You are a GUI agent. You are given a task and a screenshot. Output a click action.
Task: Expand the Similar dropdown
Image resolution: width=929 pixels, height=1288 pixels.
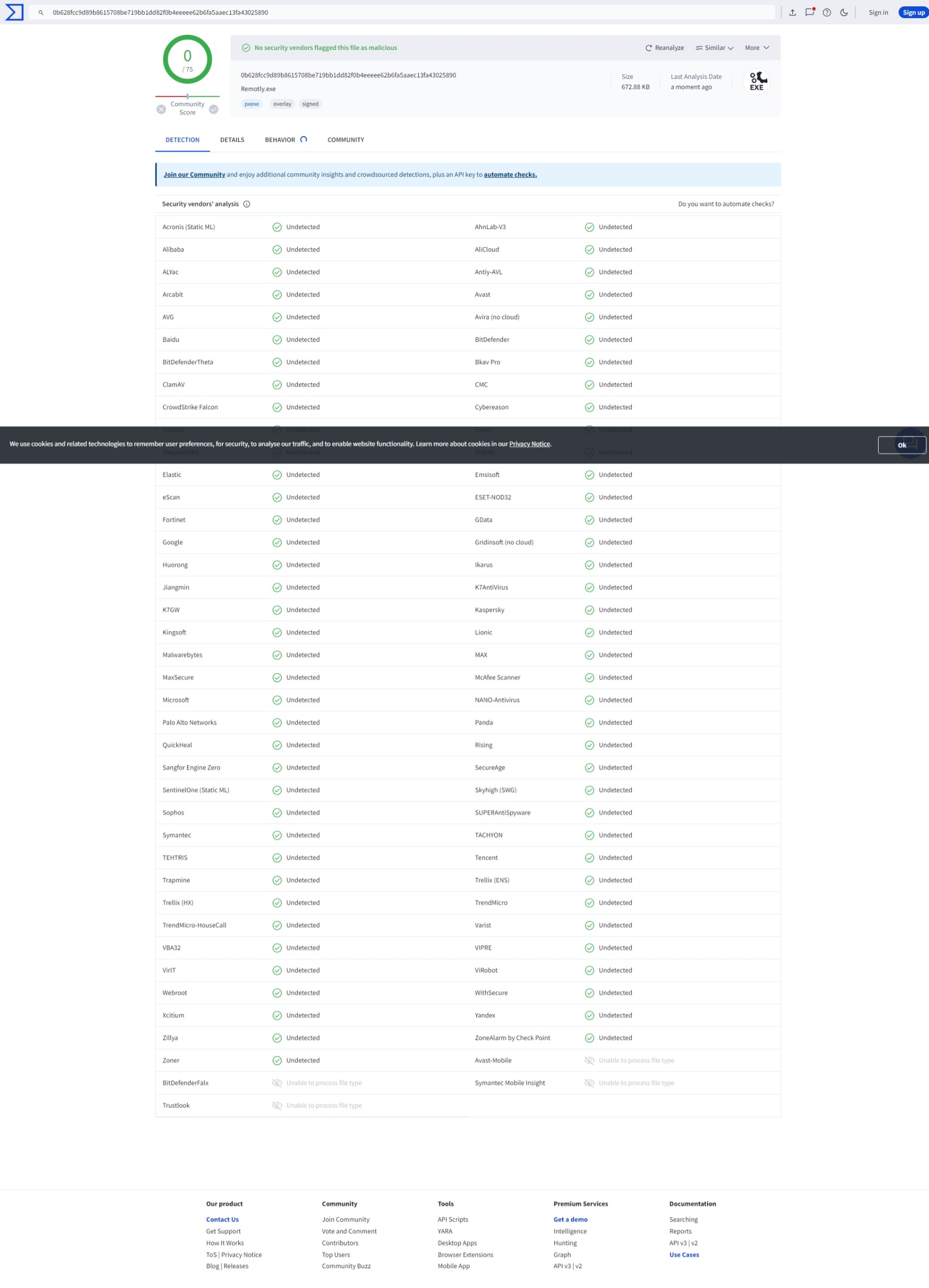pos(714,48)
